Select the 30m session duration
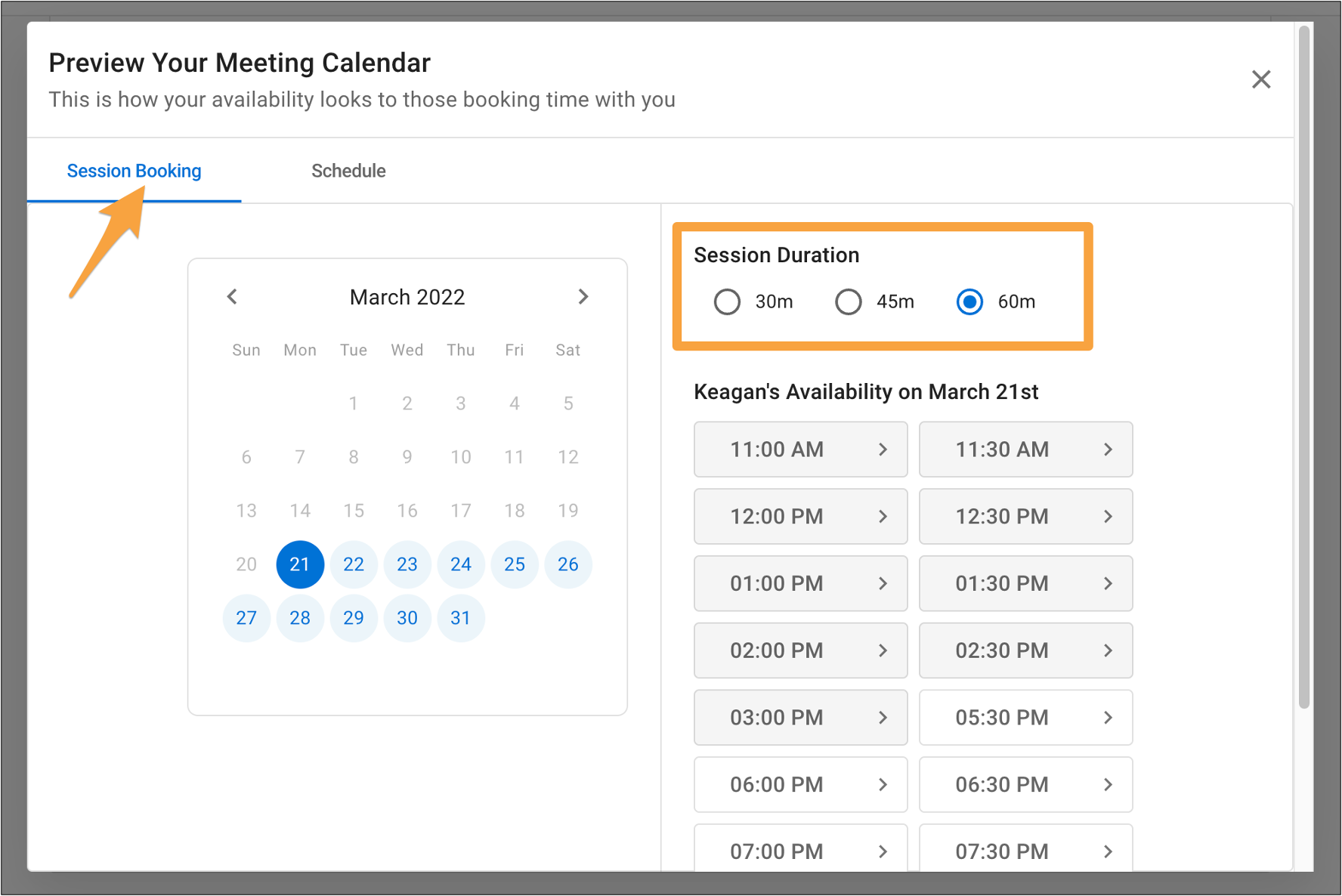Viewport: 1342px width, 896px height. [727, 301]
